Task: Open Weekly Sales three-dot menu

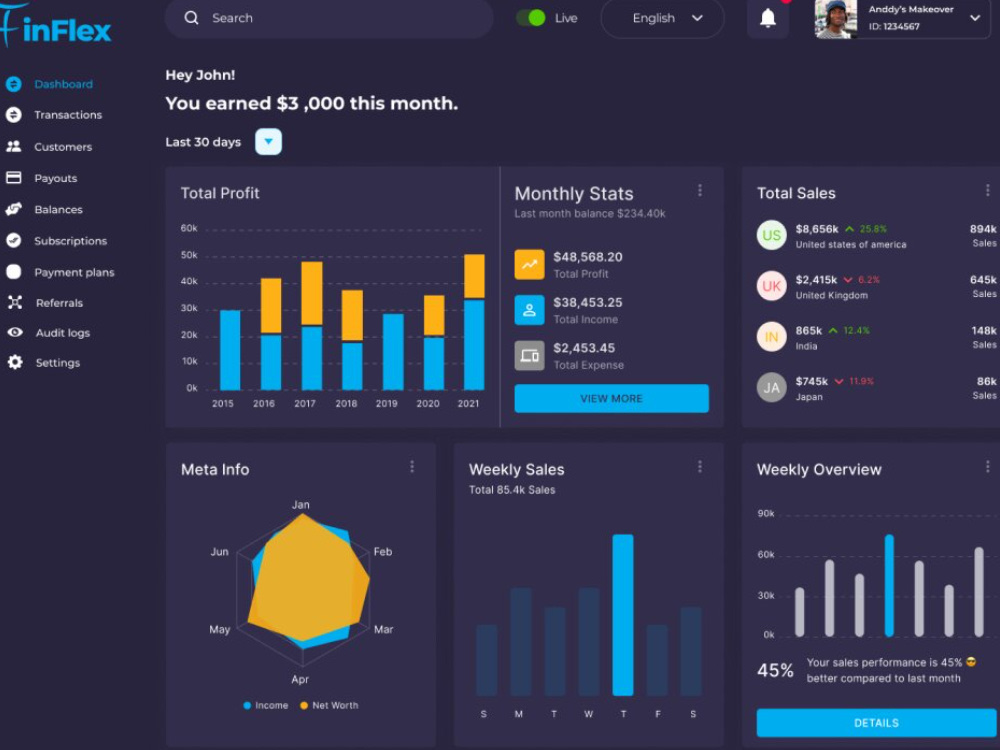Action: [x=700, y=467]
